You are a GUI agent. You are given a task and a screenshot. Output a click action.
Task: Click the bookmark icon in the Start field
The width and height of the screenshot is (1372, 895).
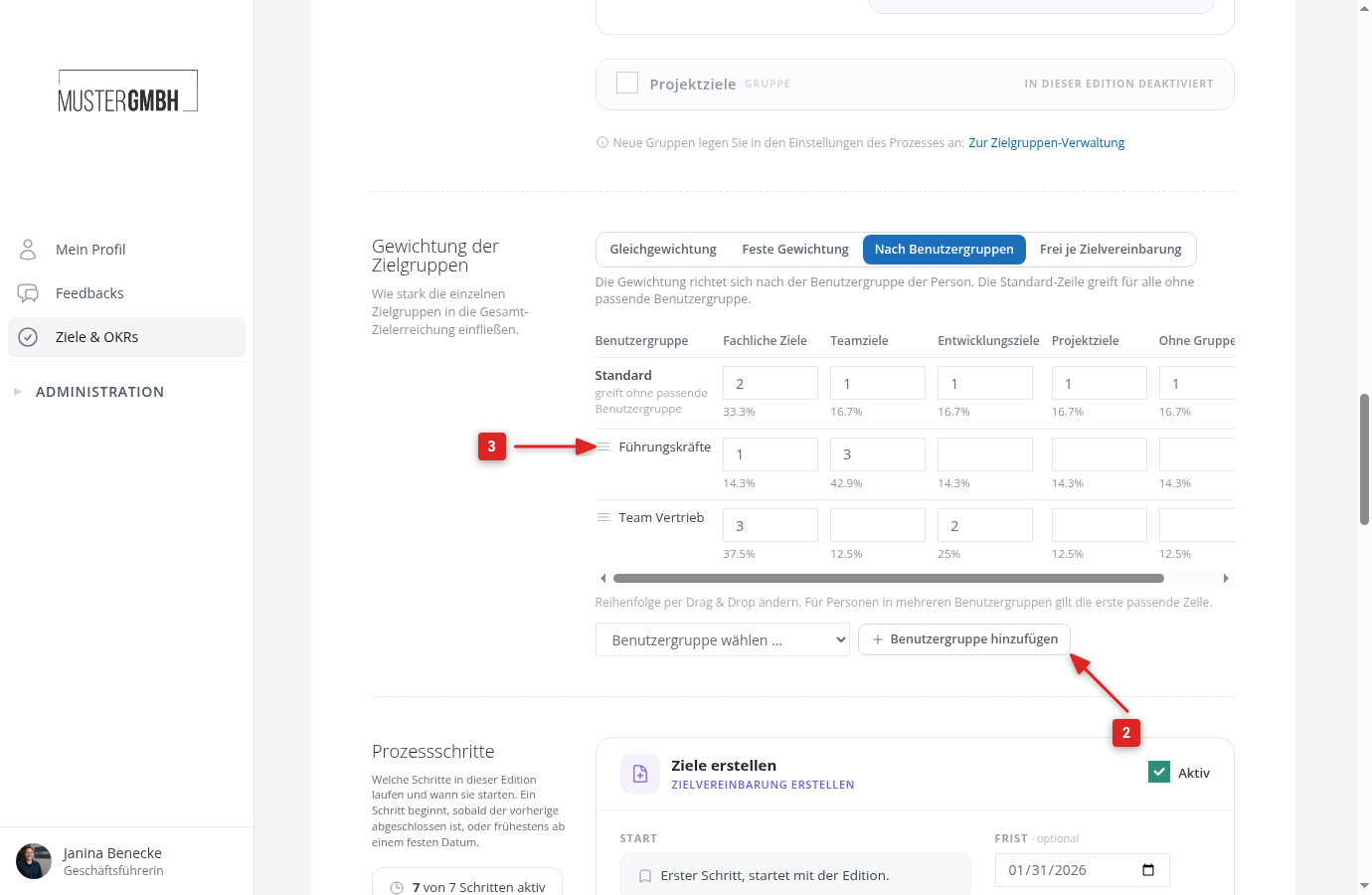[x=645, y=876]
